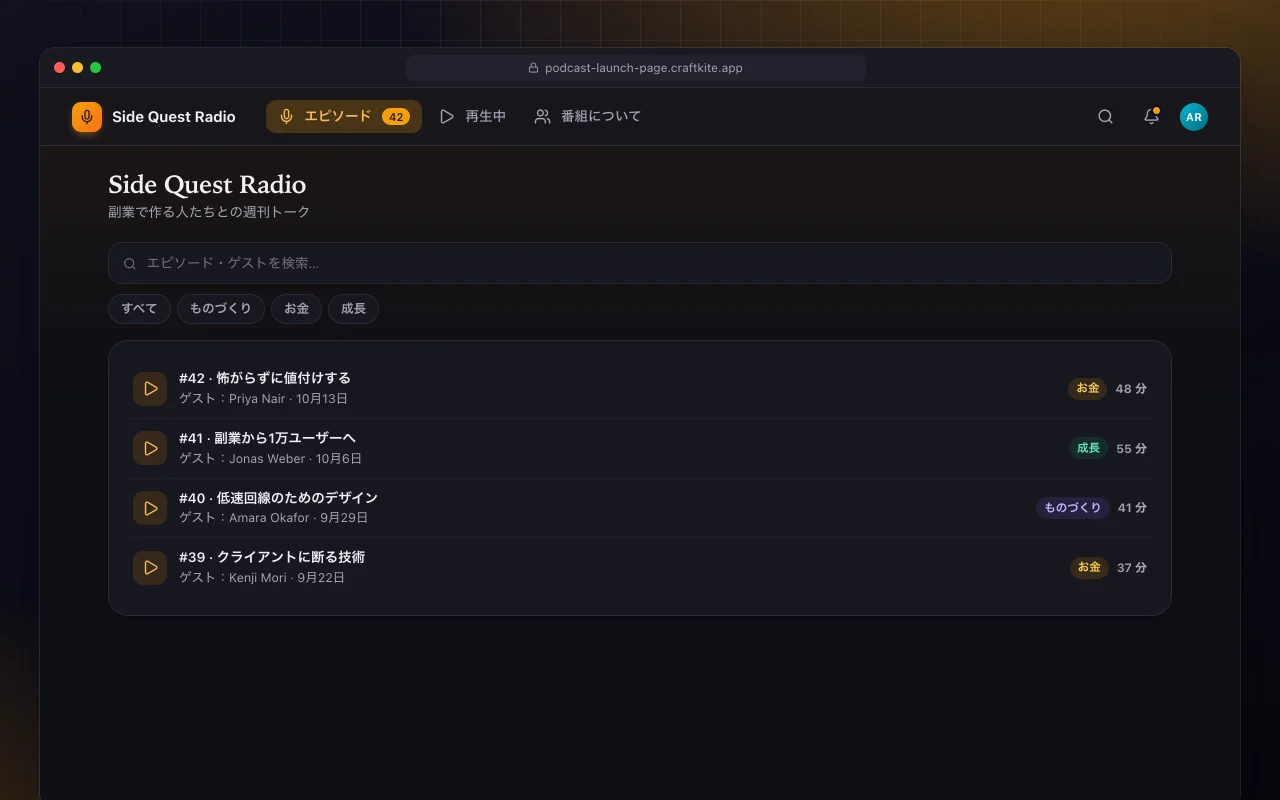Image resolution: width=1280 pixels, height=800 pixels.
Task: Open episode title #39 · クライアントに断る技術
Action: 272,557
